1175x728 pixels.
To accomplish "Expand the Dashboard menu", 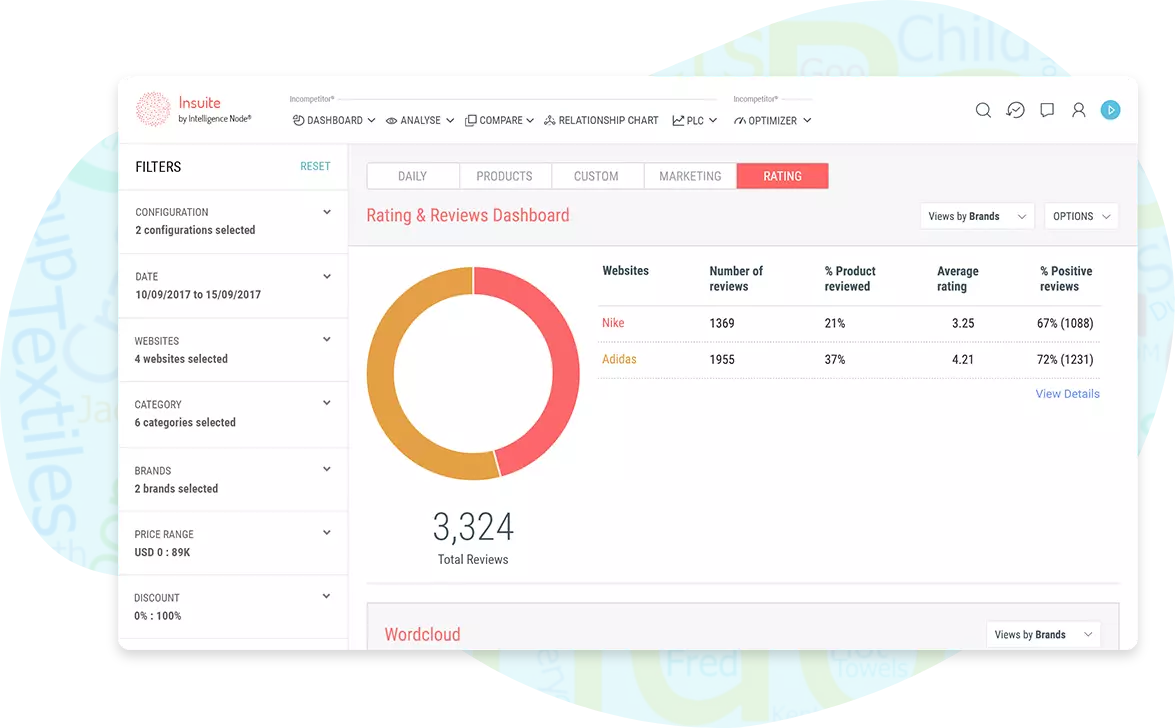I will 334,120.
